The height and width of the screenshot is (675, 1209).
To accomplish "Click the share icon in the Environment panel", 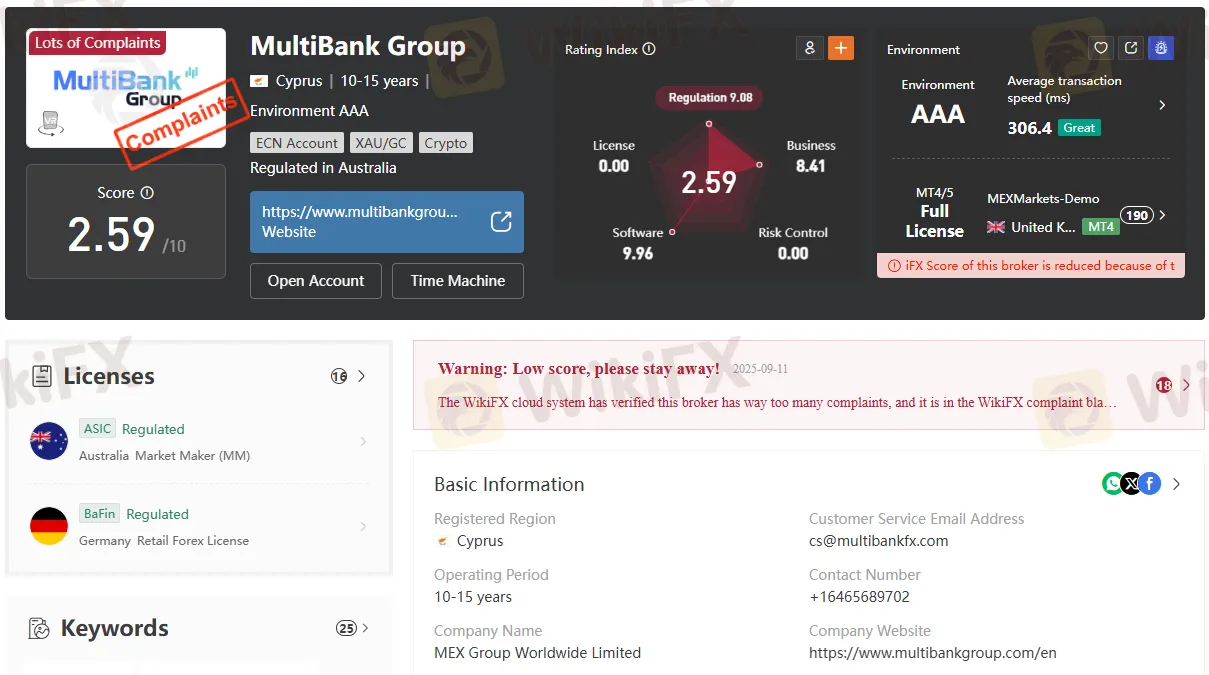I will coord(1131,48).
